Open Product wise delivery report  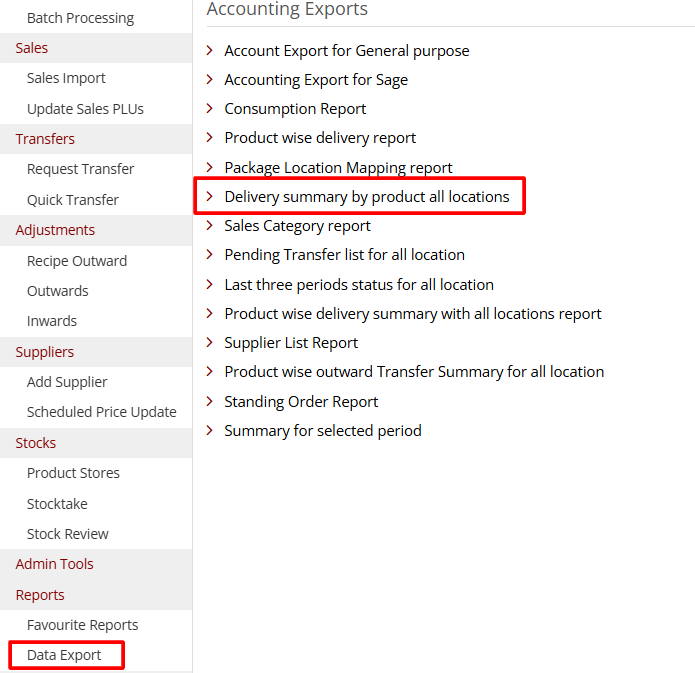tap(320, 138)
